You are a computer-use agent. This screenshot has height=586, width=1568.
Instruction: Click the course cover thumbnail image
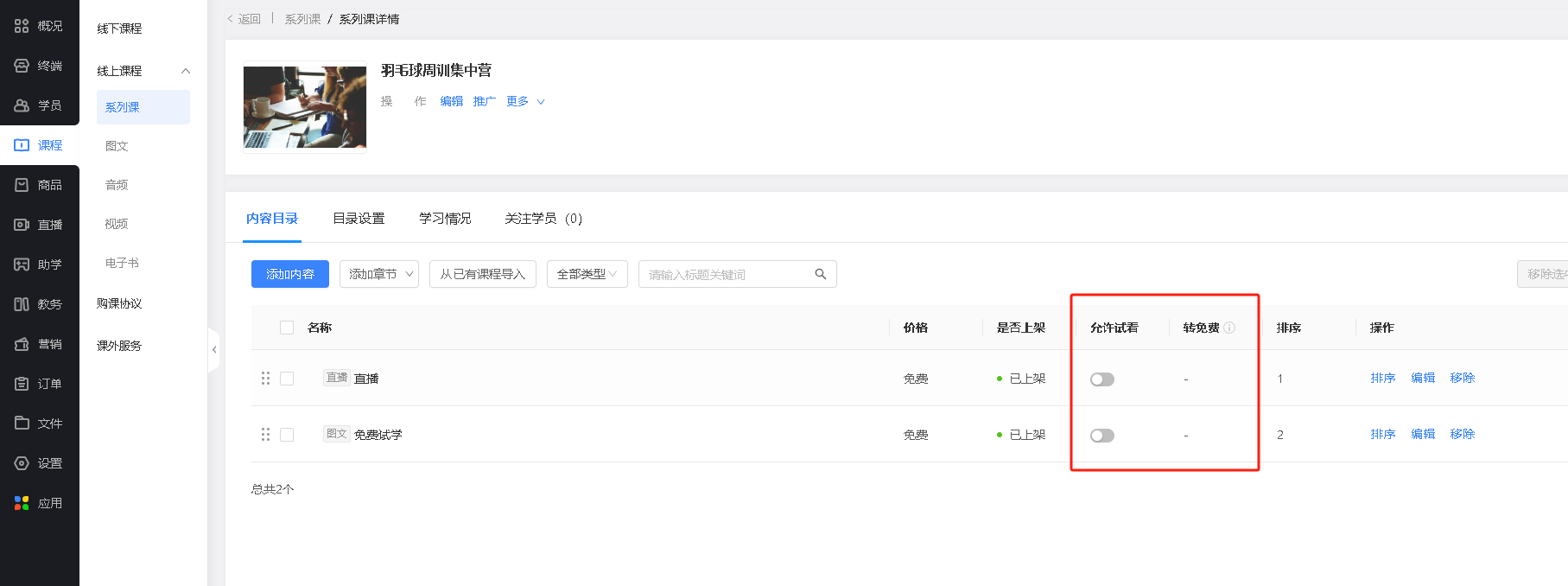click(x=305, y=107)
